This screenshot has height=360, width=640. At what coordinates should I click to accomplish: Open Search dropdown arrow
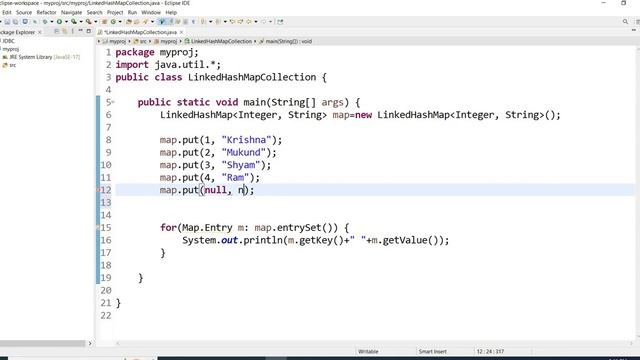click(x=152, y=22)
